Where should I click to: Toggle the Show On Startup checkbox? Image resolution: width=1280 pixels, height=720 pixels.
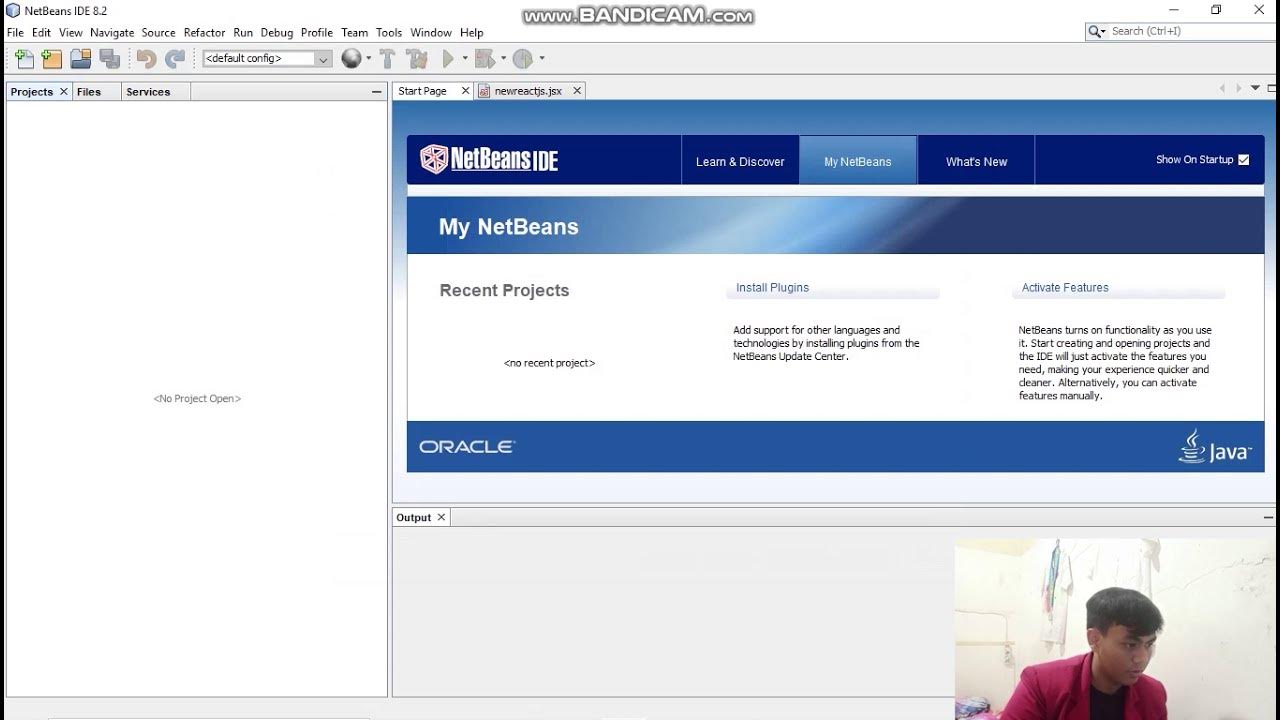click(x=1244, y=160)
